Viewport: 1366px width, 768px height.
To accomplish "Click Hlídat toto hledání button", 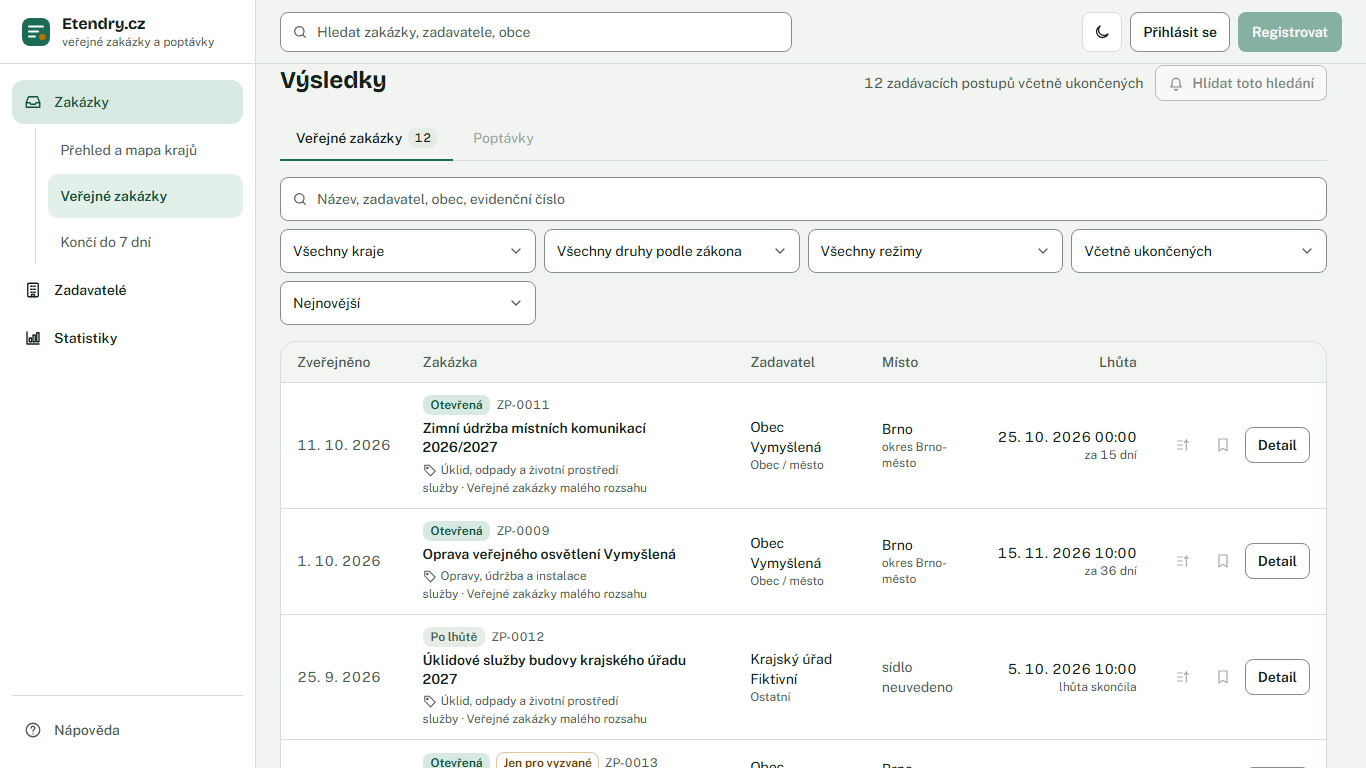I will pyautogui.click(x=1241, y=83).
